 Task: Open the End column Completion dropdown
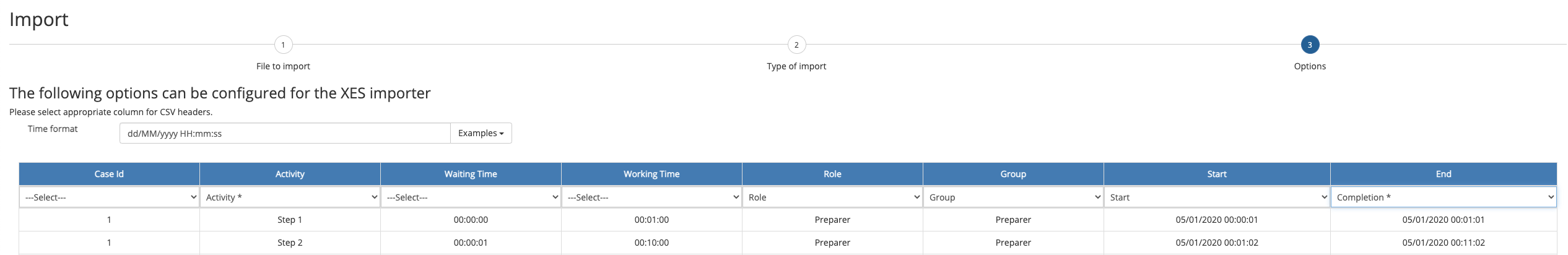click(1443, 197)
